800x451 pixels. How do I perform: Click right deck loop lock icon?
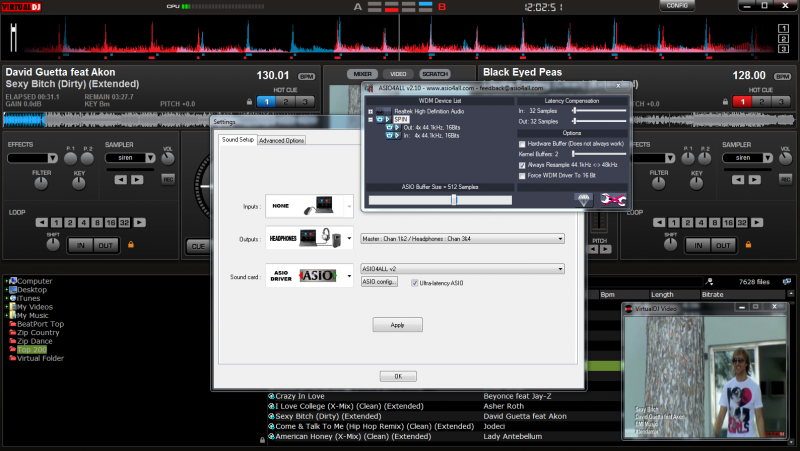(748, 244)
